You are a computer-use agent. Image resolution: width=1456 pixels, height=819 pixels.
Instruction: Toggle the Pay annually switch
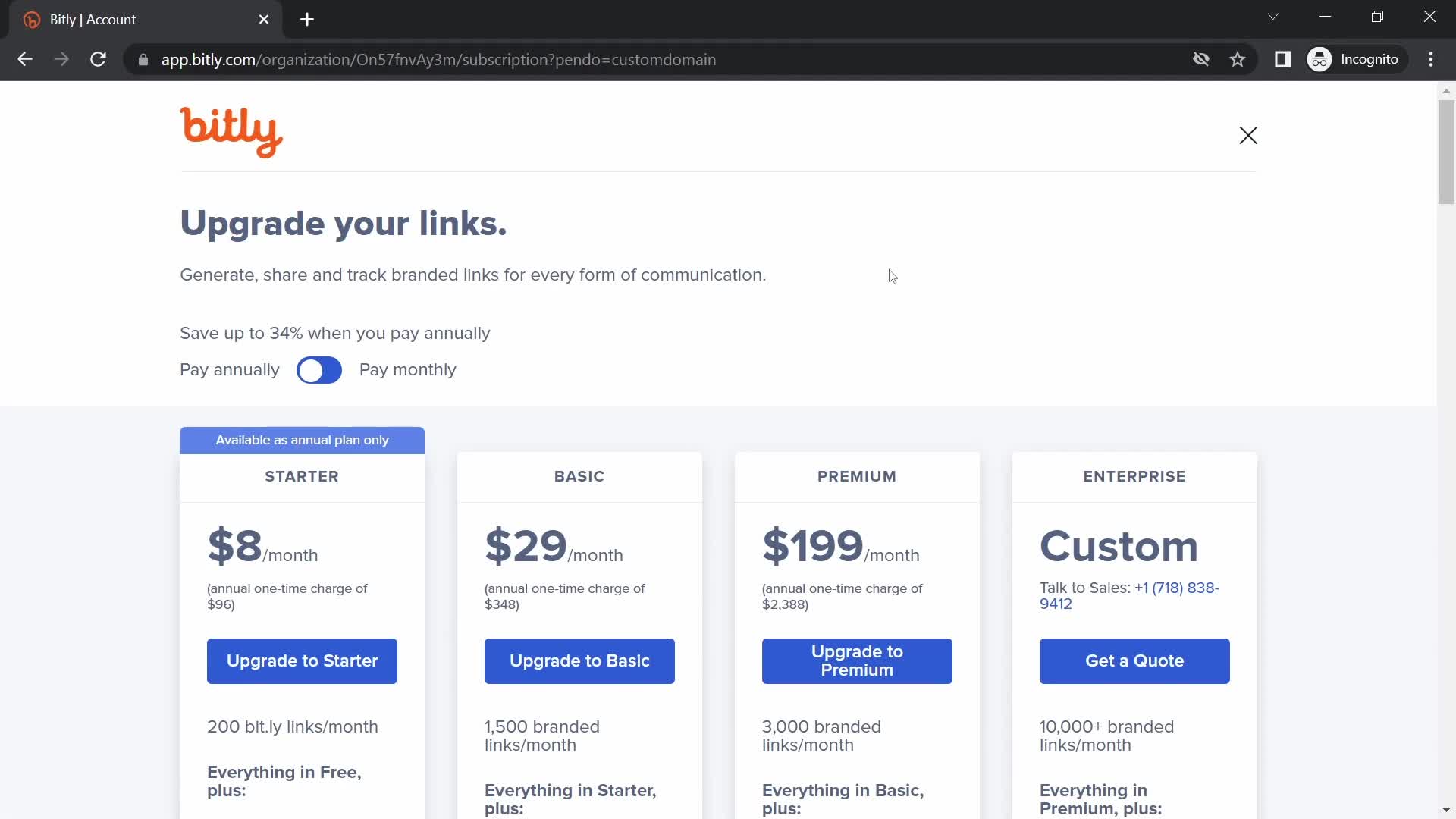(x=319, y=369)
